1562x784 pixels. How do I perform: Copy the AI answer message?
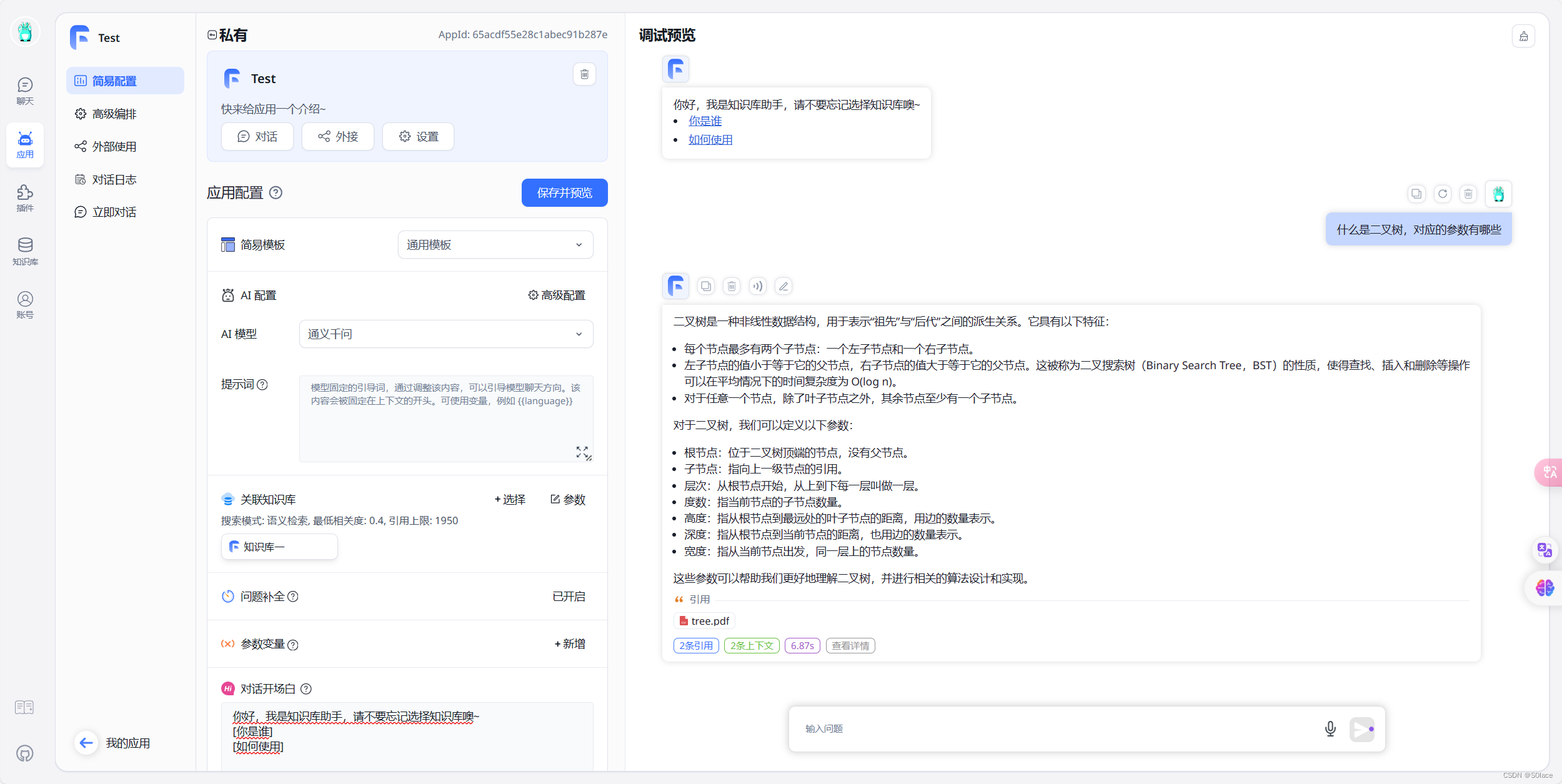click(x=706, y=286)
